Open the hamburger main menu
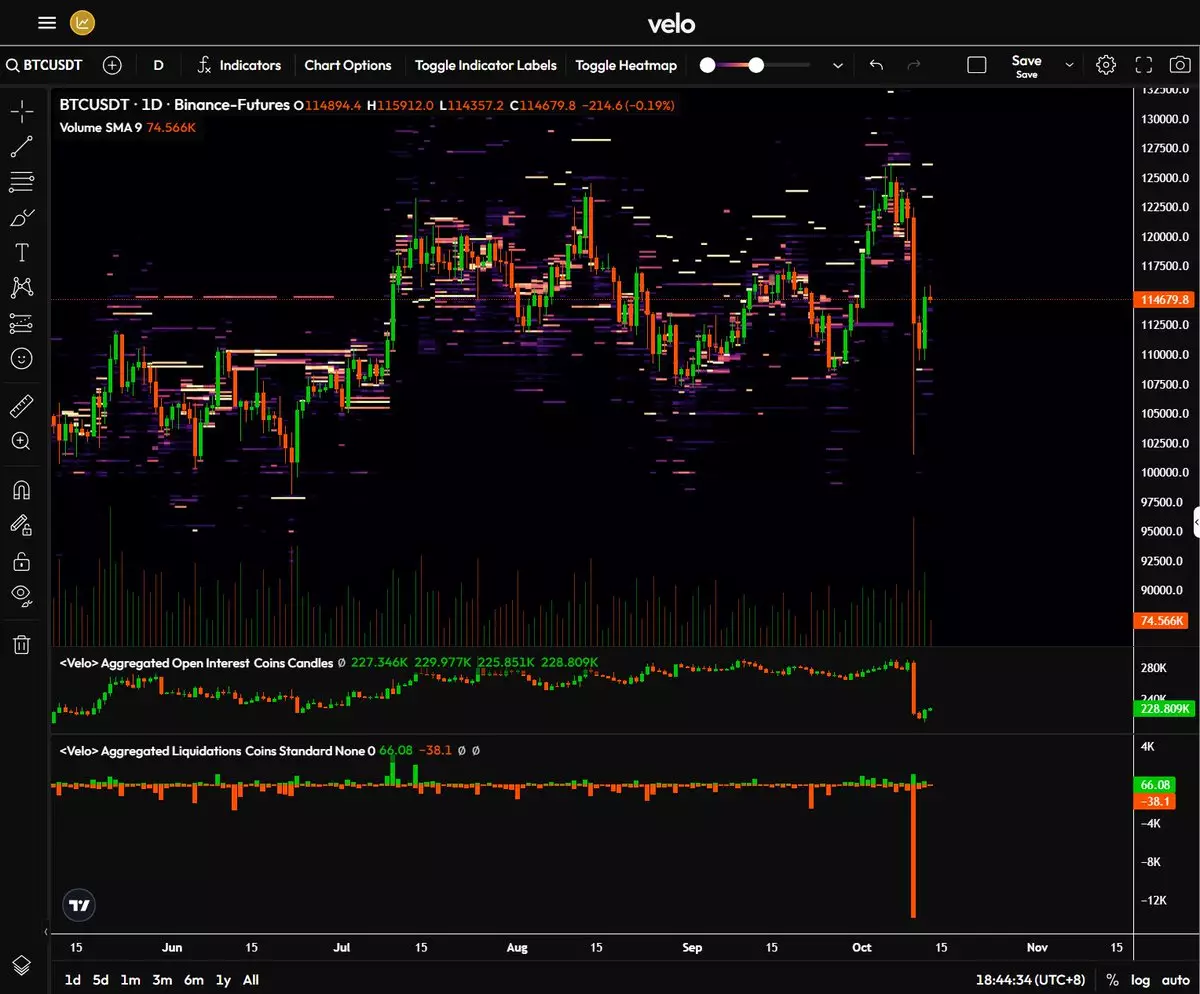 pyautogui.click(x=47, y=23)
